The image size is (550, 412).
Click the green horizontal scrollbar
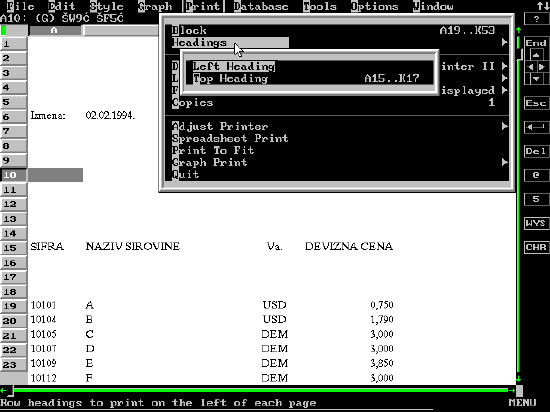point(260,390)
